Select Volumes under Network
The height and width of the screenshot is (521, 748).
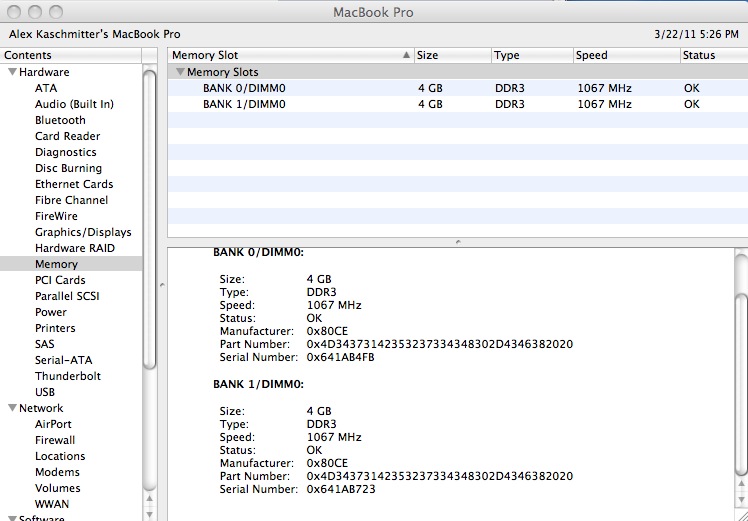pyautogui.click(x=57, y=488)
